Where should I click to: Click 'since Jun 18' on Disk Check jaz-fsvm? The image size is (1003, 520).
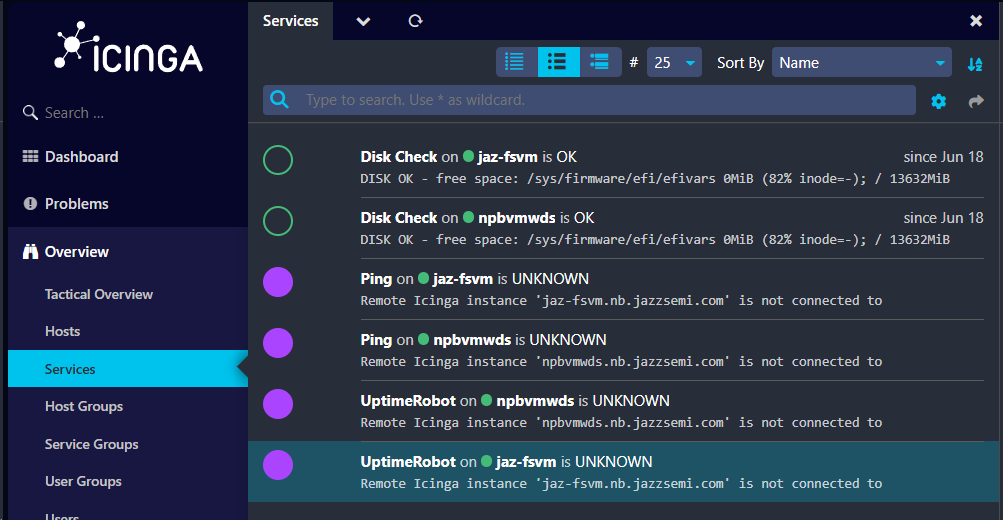pos(943,157)
